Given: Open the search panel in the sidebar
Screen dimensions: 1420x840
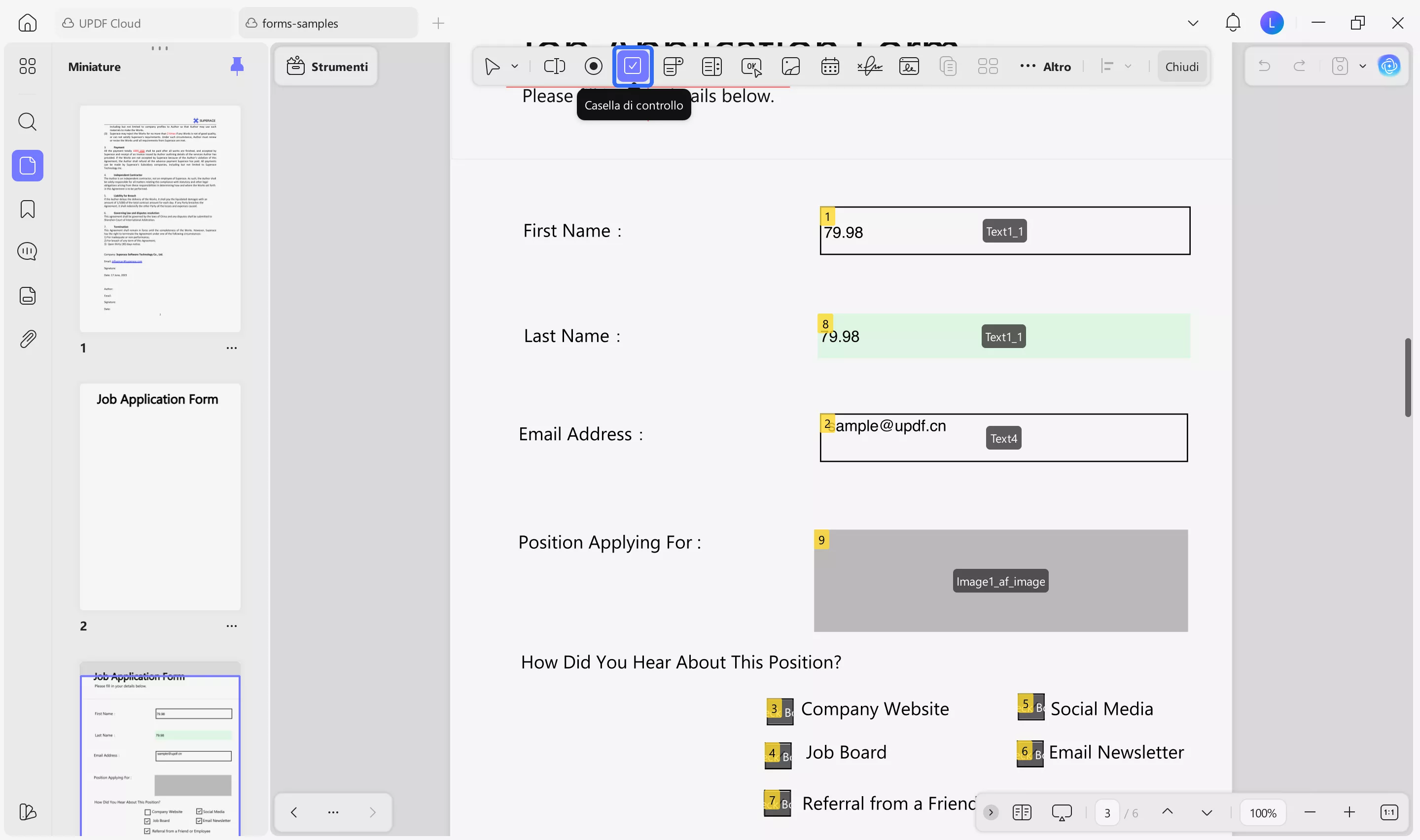Looking at the screenshot, I should 27,122.
